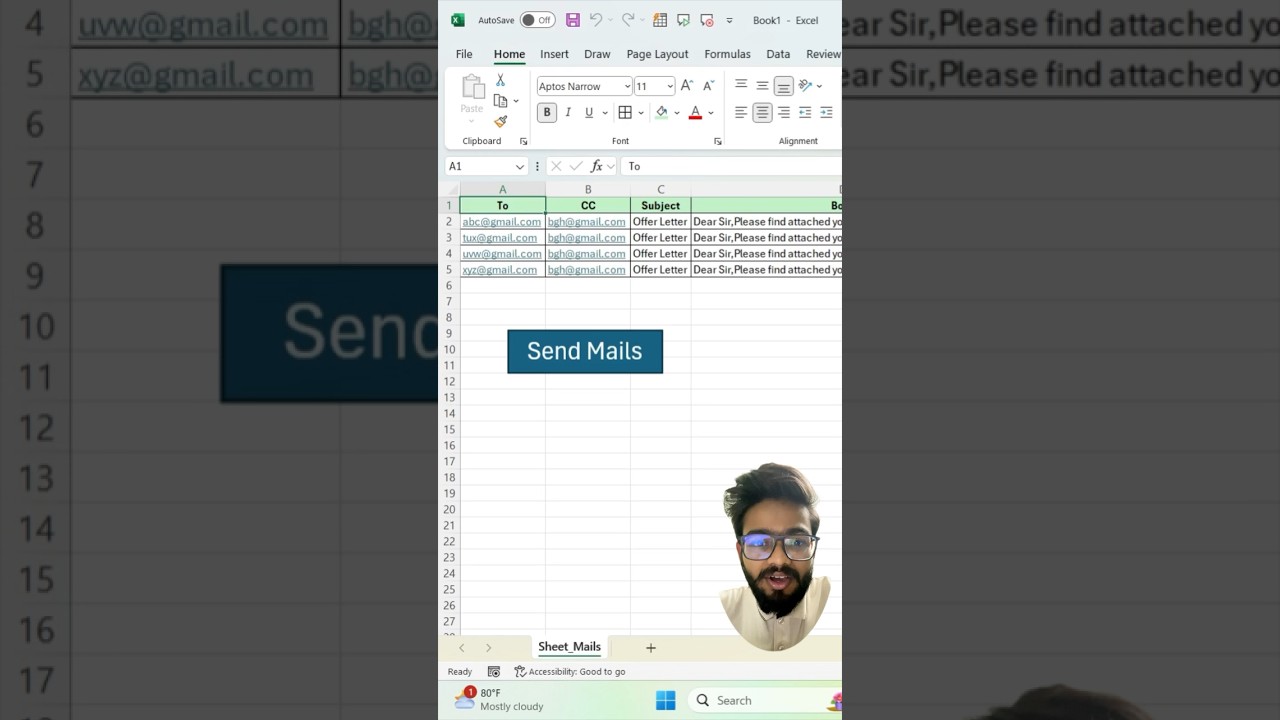
Task: Click the Copy icon
Action: pos(500,101)
